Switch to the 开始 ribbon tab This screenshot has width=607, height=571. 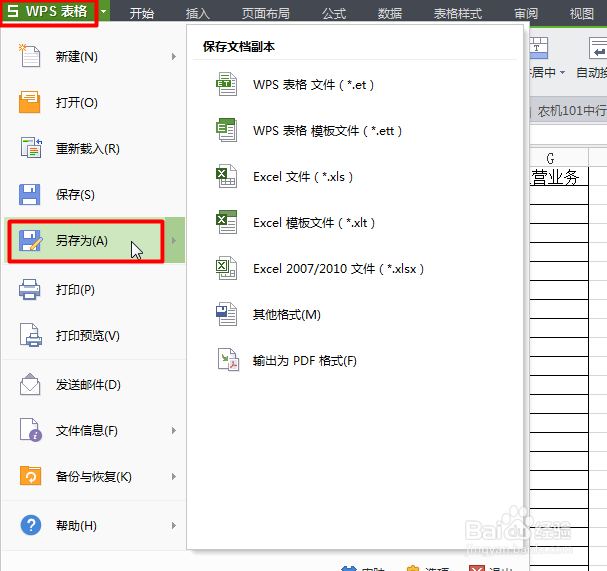(x=142, y=14)
